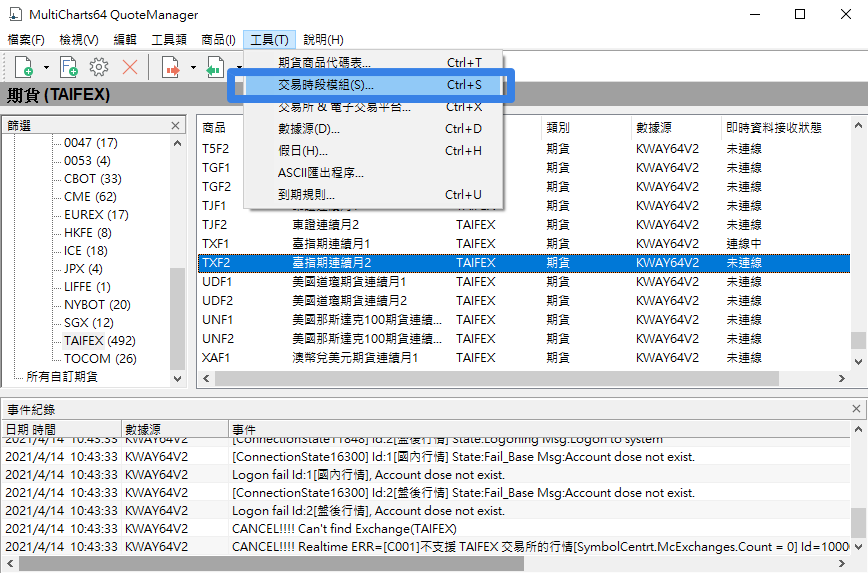Select CBOT (33) in filter tree
The width and height of the screenshot is (868, 573).
point(92,179)
